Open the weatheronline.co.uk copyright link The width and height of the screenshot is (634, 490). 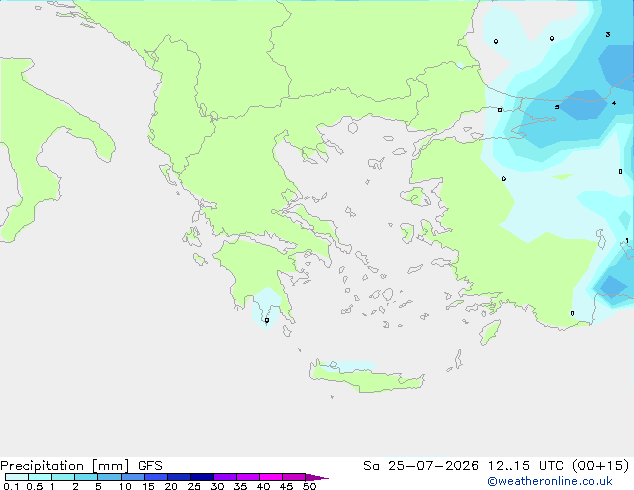pyautogui.click(x=550, y=481)
